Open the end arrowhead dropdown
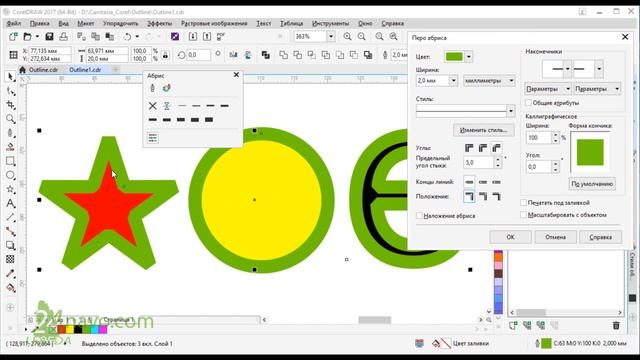The width and height of the screenshot is (640, 360). pos(599,69)
